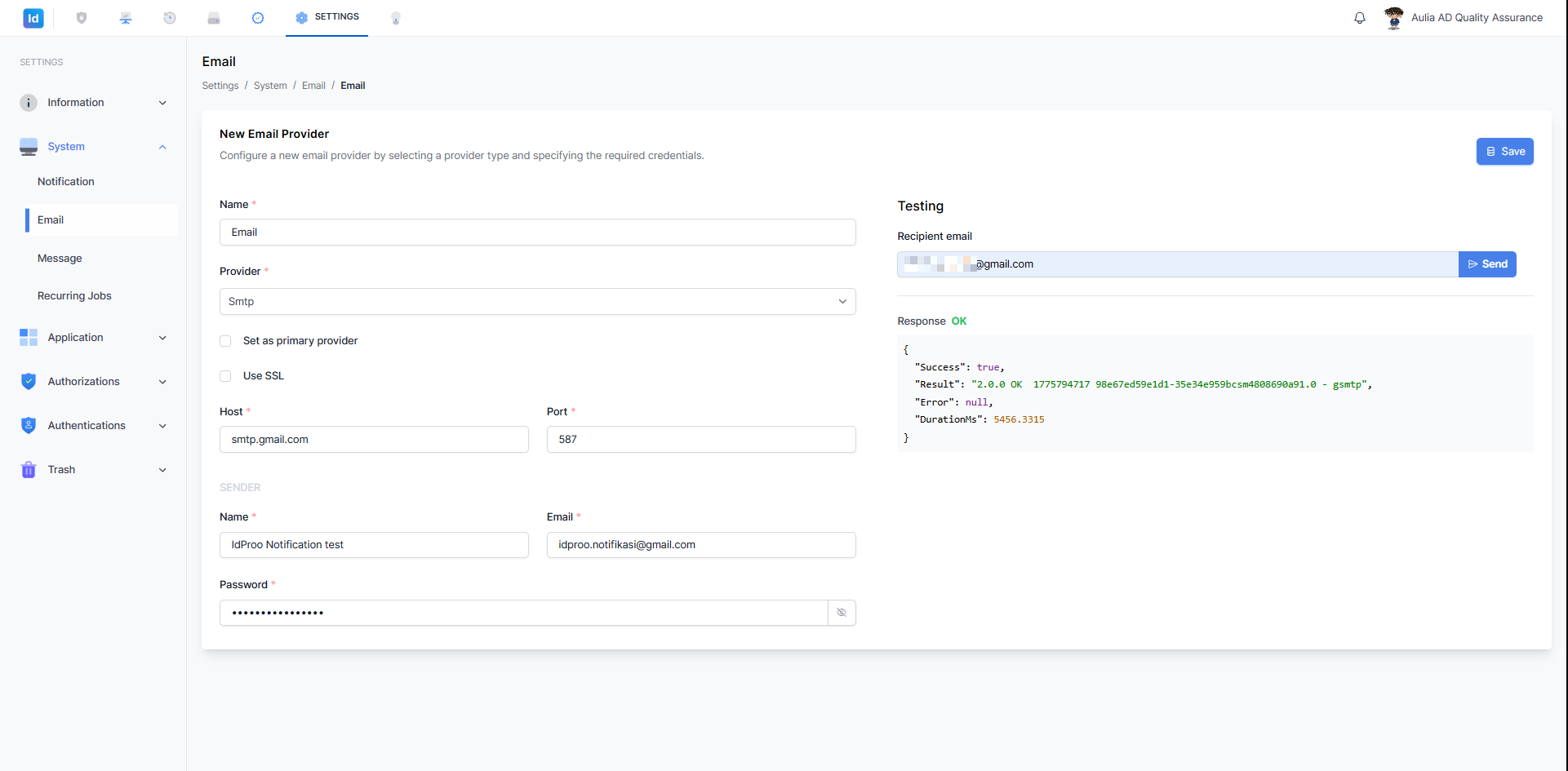Focus the provider Name field
Image resolution: width=1568 pixels, height=771 pixels.
pos(537,233)
